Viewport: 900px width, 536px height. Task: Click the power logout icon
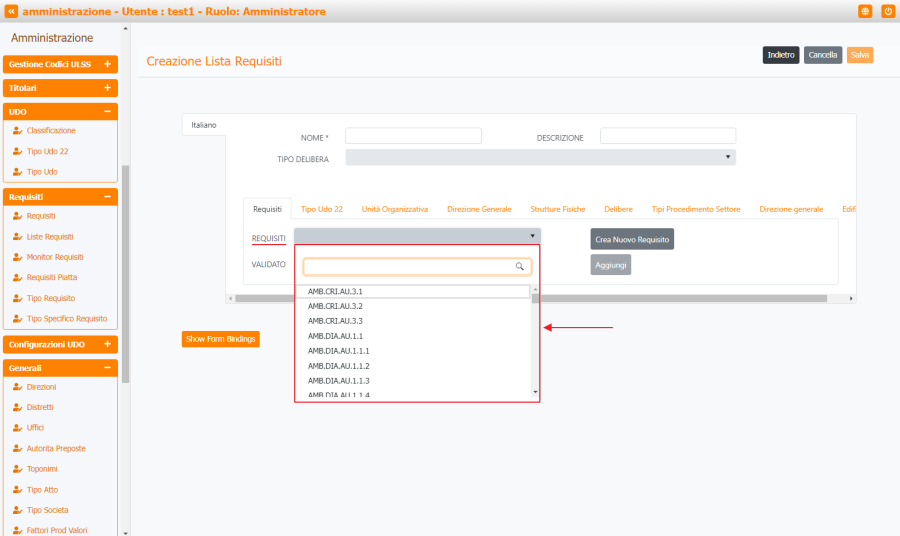[x=887, y=11]
